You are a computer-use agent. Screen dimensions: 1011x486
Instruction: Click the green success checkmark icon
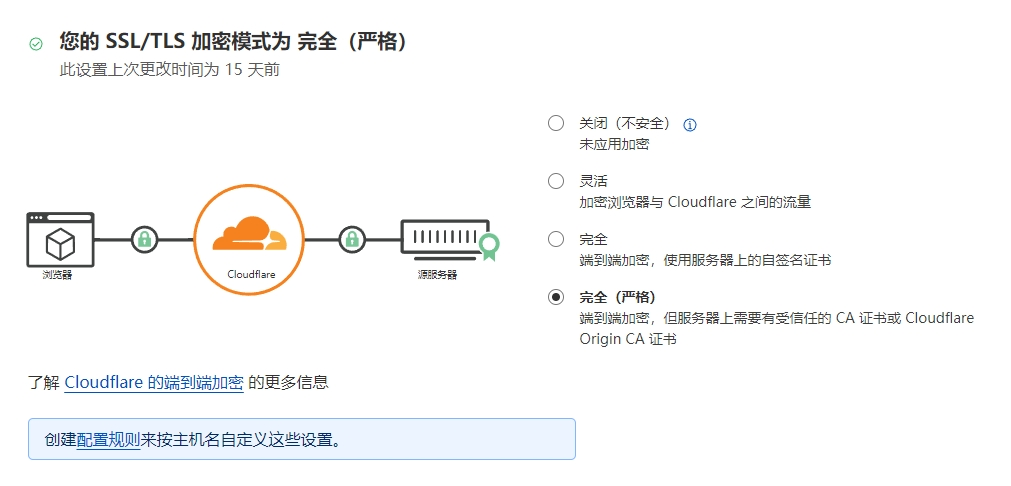36,44
